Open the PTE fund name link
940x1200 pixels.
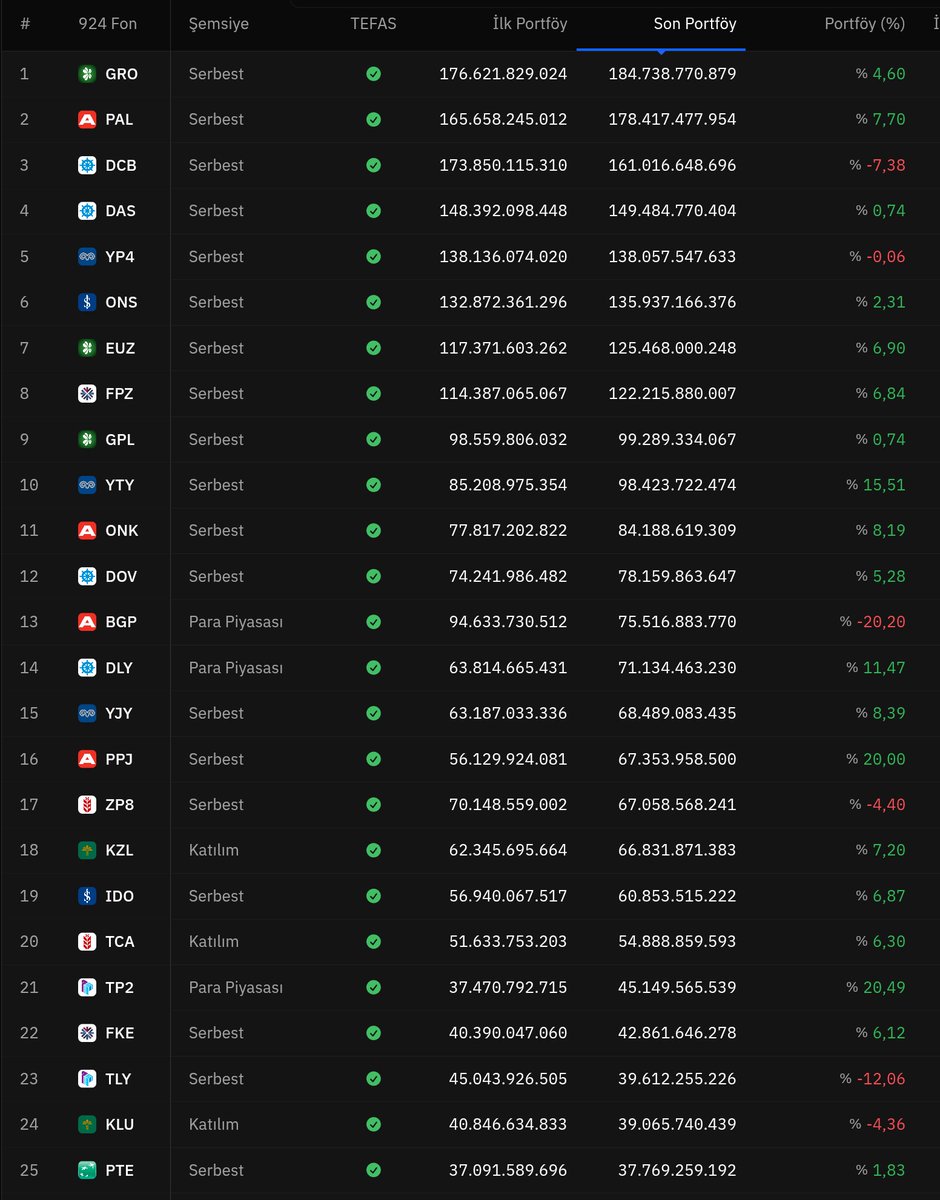(x=119, y=1170)
